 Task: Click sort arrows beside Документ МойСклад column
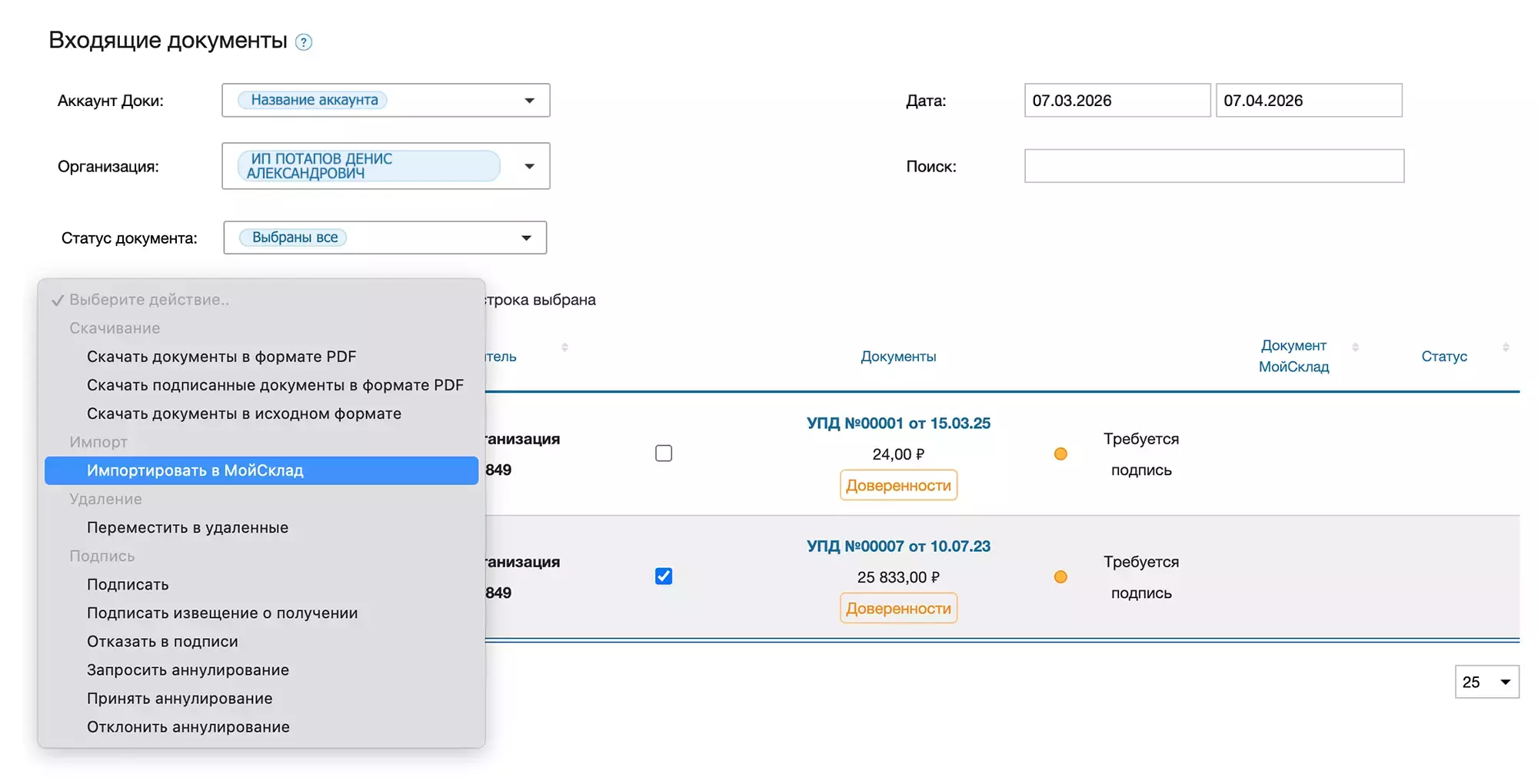point(1355,347)
